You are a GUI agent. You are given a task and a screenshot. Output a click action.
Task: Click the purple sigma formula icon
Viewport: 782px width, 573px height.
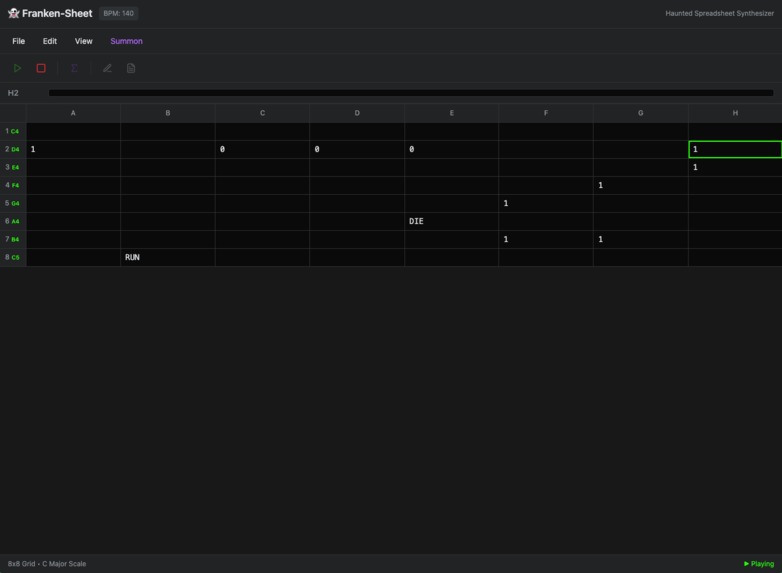[74, 68]
